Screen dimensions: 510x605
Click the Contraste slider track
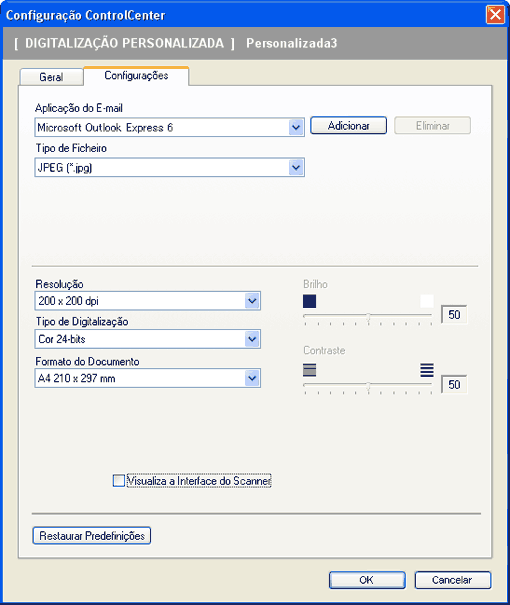[x=368, y=385]
